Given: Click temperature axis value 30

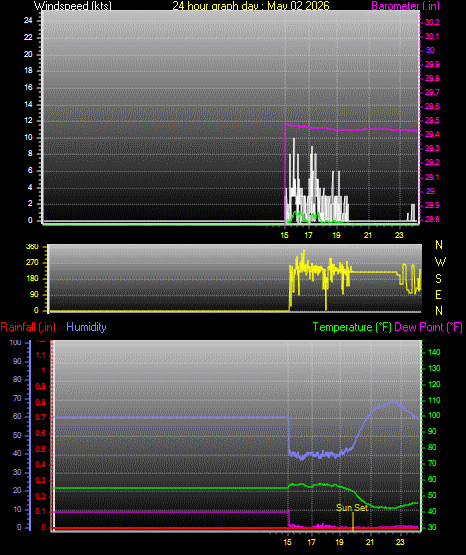Looking at the screenshot, I should pos(432,527).
